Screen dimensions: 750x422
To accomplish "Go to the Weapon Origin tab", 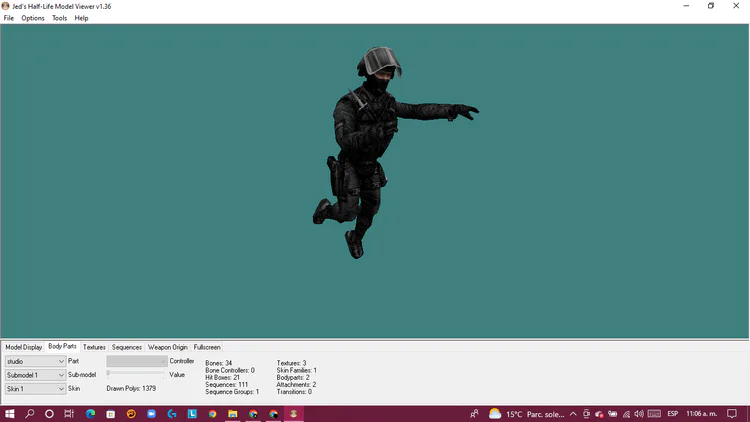I will 167,347.
